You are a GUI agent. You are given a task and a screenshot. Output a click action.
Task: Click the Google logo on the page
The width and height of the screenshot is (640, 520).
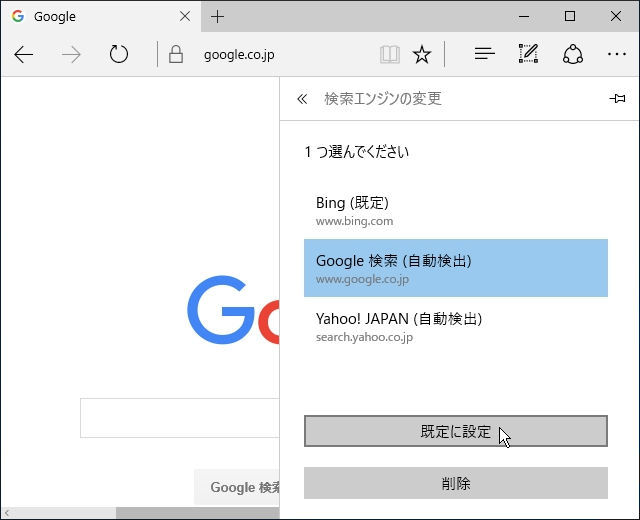233,310
